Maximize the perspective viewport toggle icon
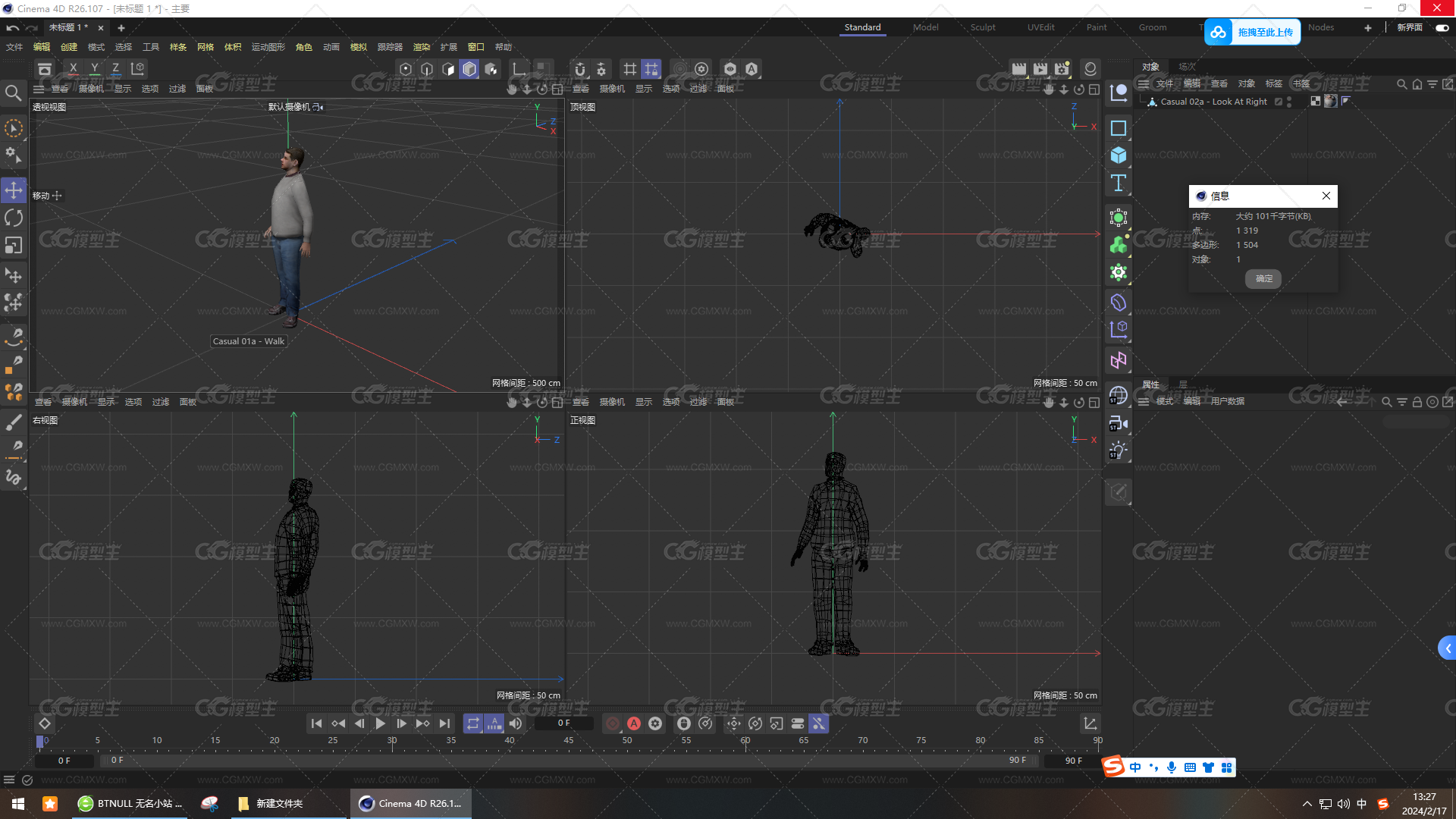 click(557, 89)
